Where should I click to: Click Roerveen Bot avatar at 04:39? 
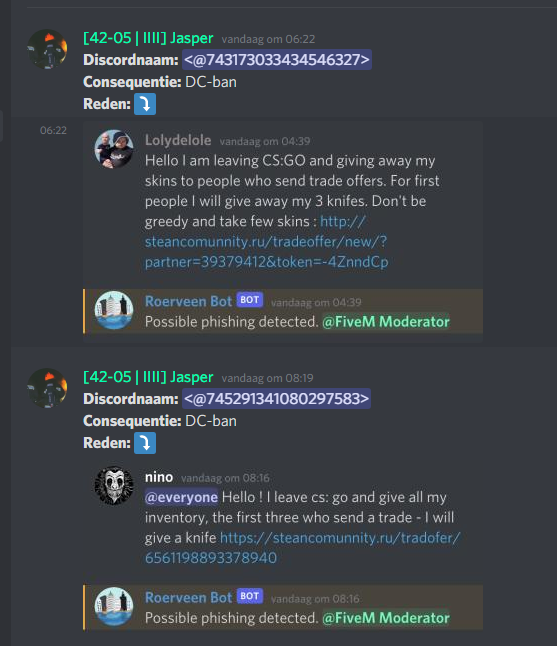114,310
